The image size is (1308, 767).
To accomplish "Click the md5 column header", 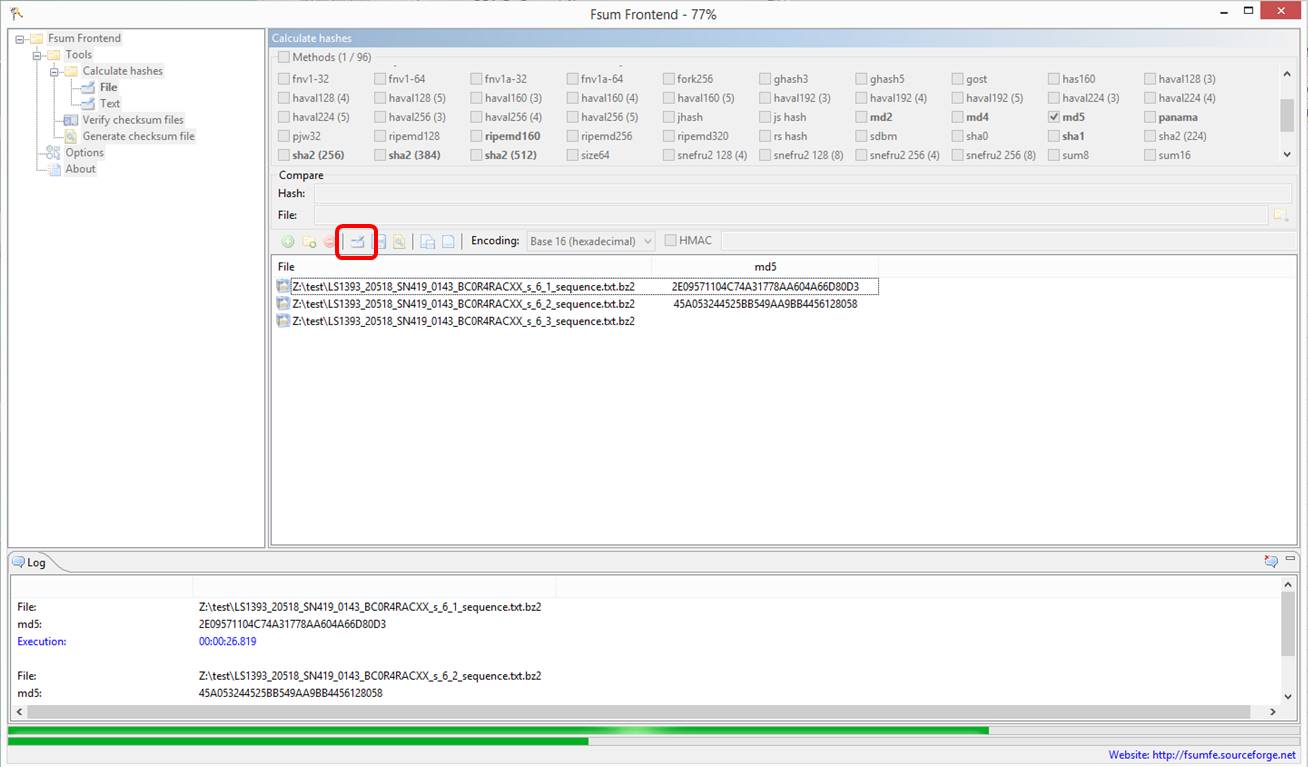I will (765, 267).
